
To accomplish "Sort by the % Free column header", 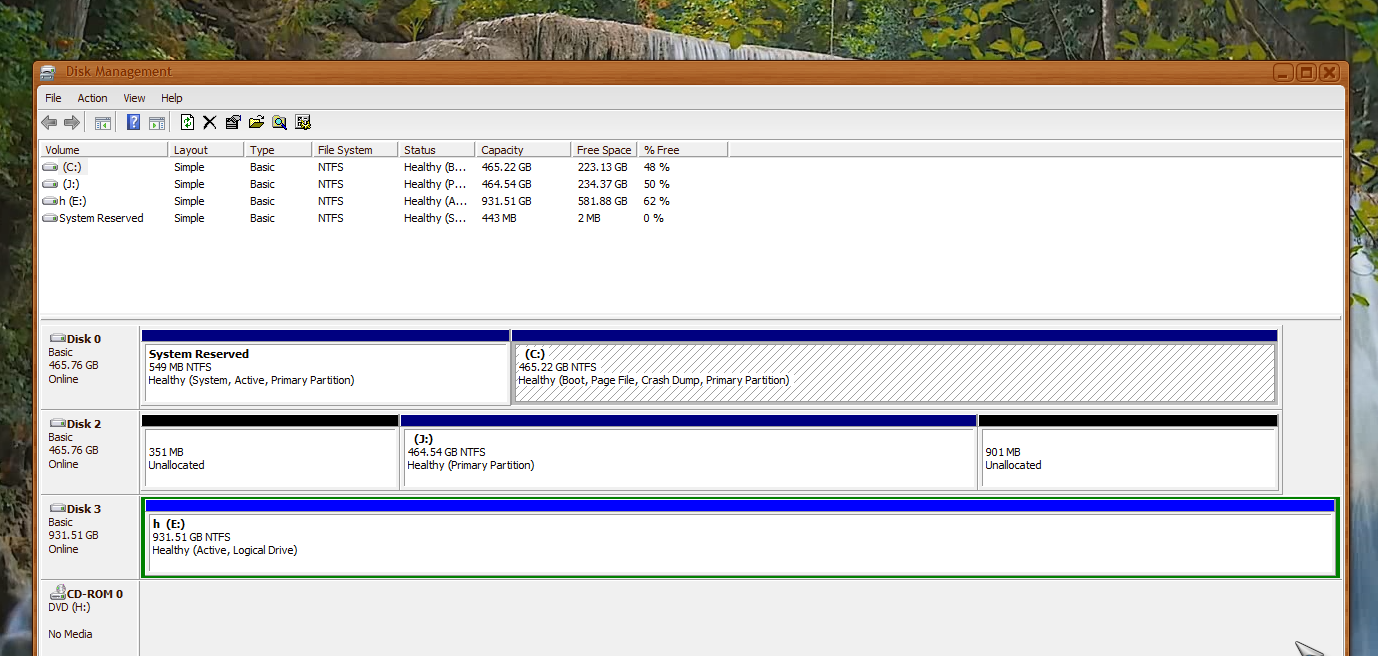I will pyautogui.click(x=683, y=150).
